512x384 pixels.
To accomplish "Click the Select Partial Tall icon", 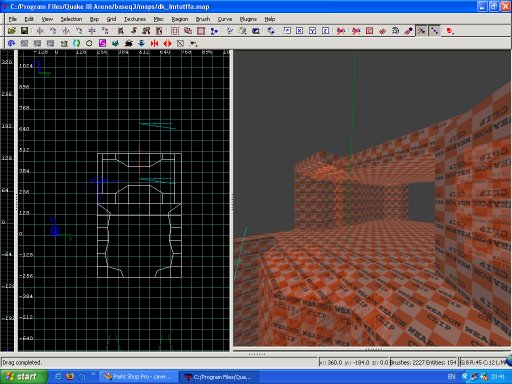I will coord(146,31).
